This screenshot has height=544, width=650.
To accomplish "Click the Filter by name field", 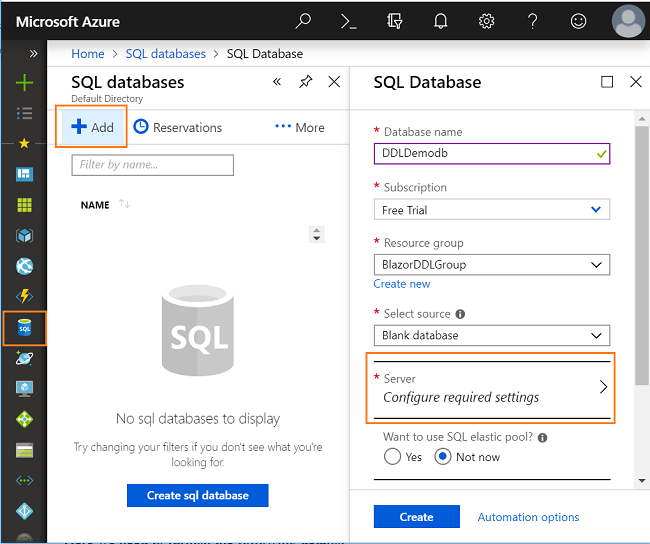I will point(153,165).
